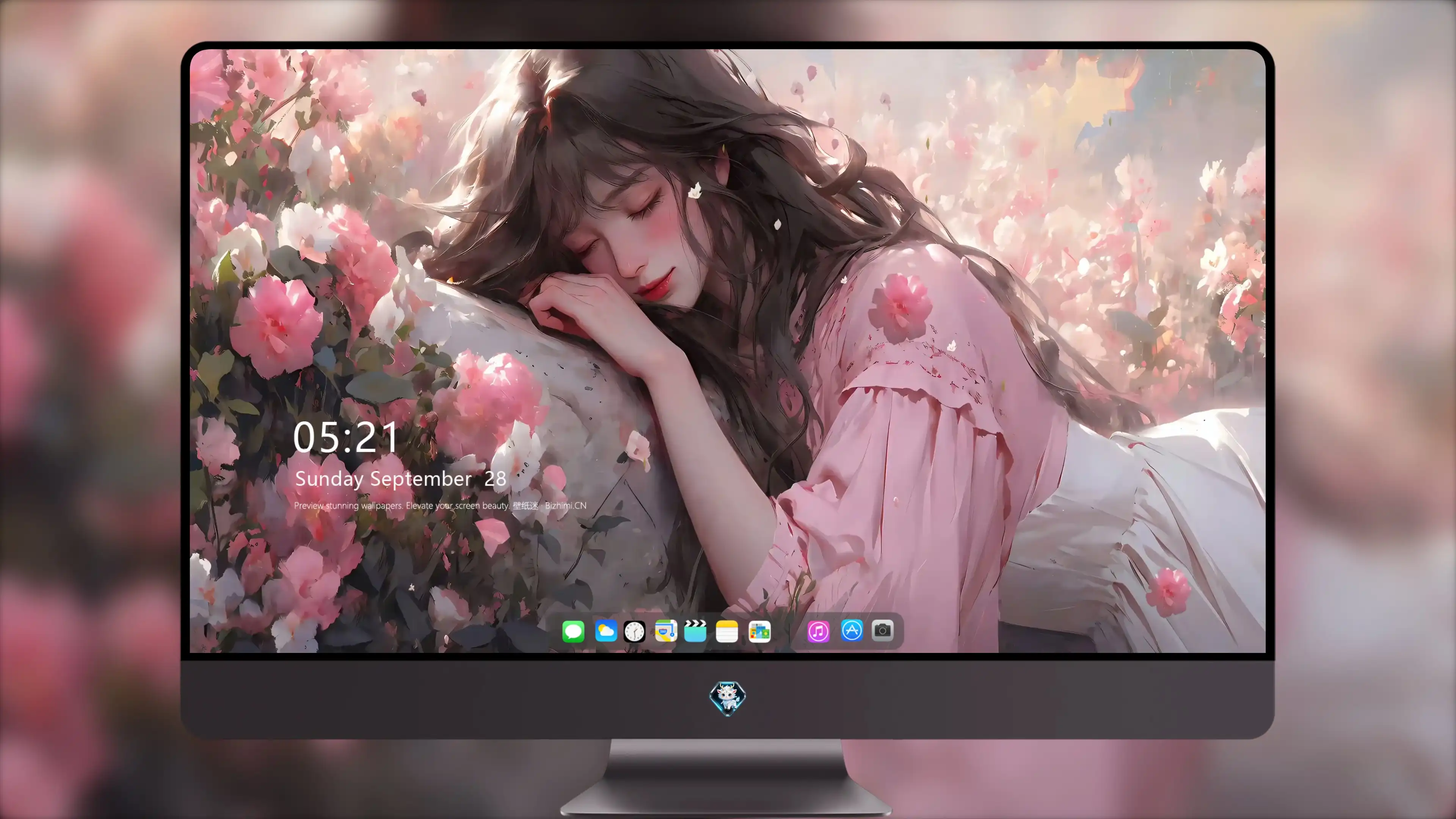
Task: Open the blue App Store icon
Action: pos(852,630)
